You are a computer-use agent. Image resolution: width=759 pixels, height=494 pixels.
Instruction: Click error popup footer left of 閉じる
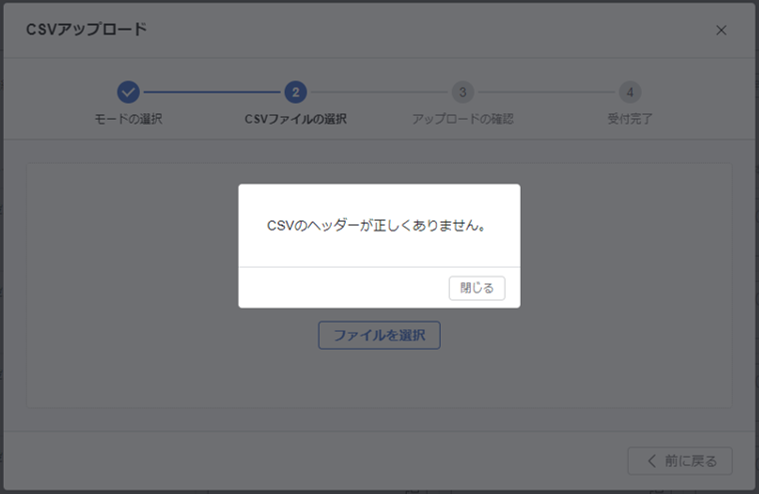coord(340,288)
